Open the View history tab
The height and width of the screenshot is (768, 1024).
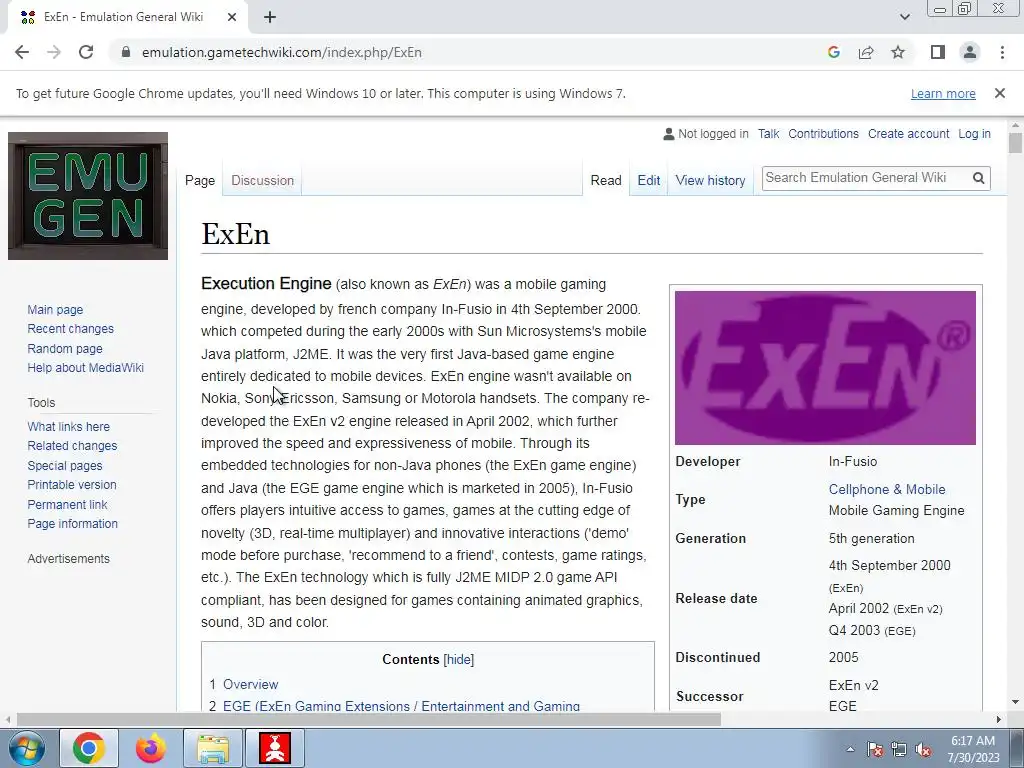711,180
